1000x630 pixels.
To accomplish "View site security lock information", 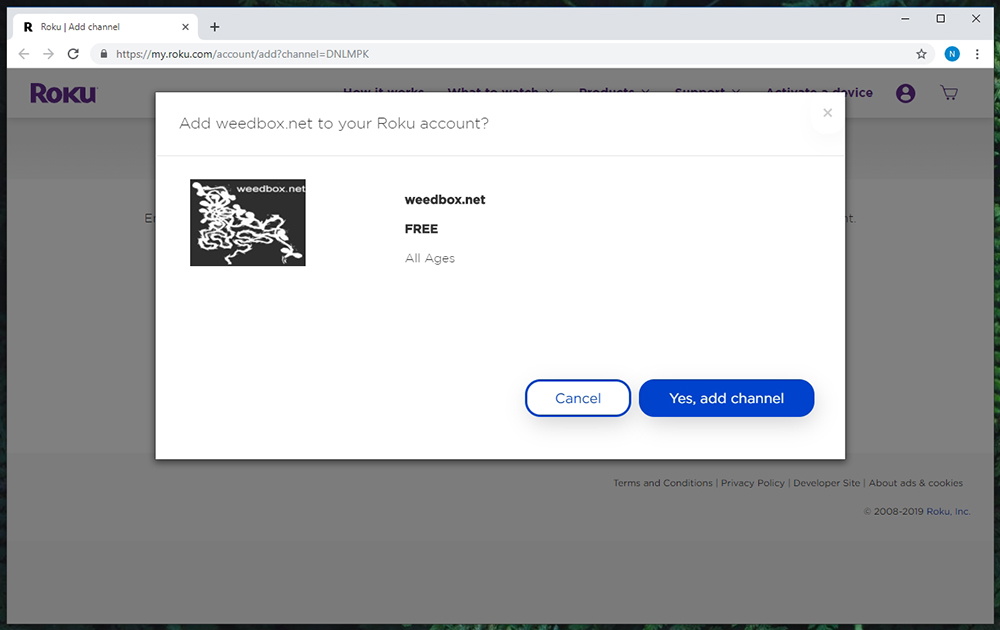I will pos(103,54).
